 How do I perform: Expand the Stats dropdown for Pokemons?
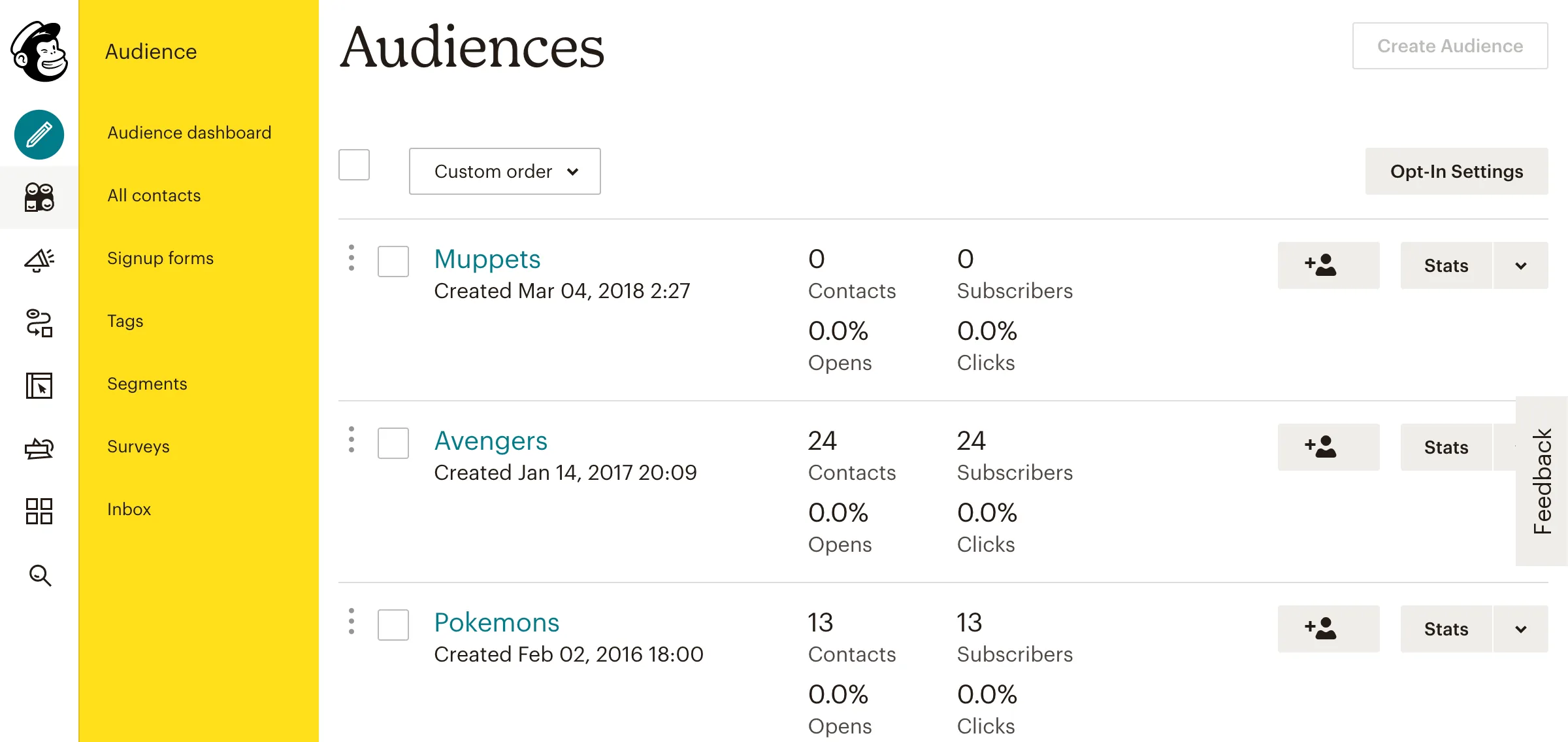(x=1520, y=629)
